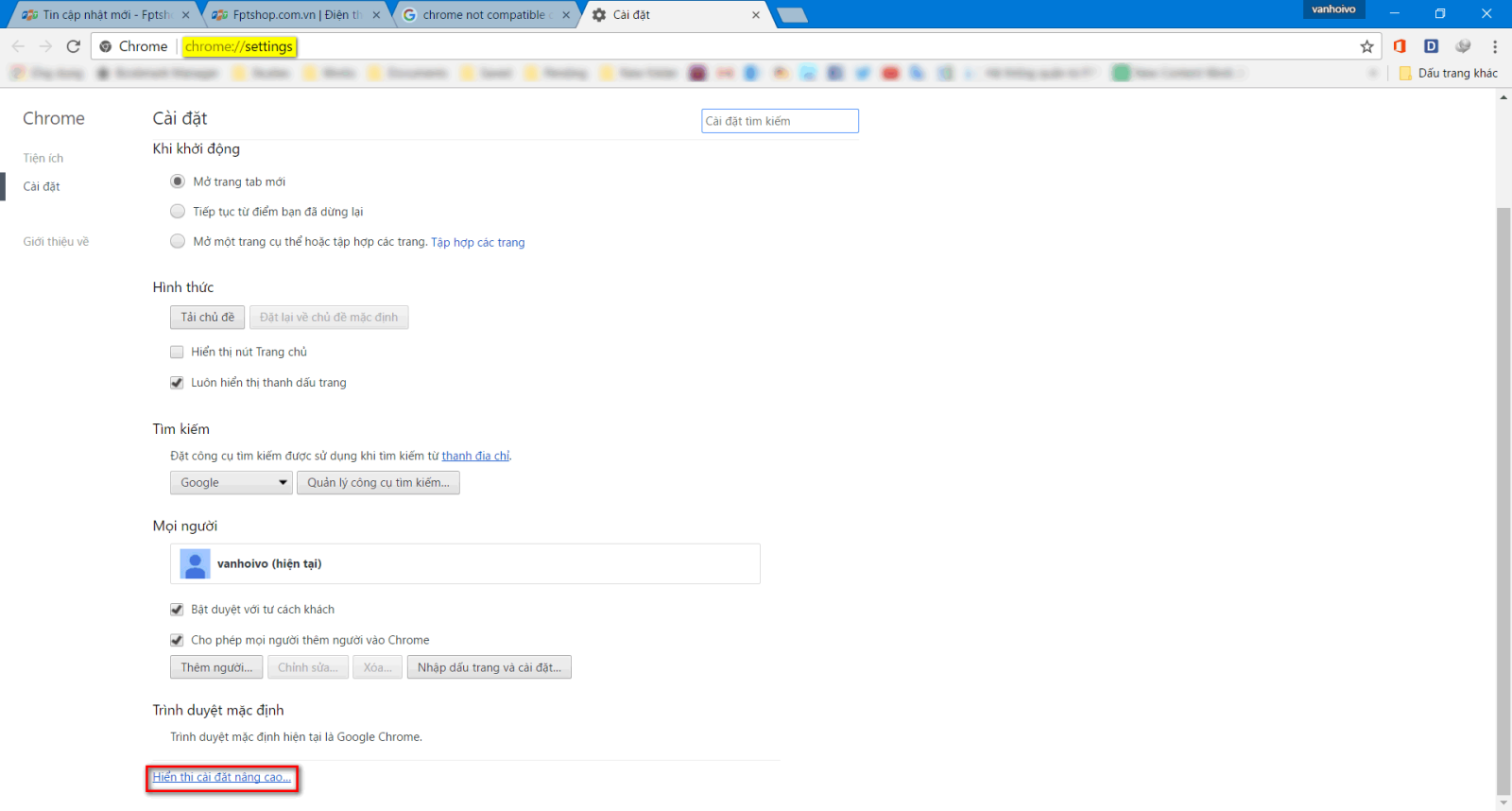
Task: Reload the current page
Action: (74, 46)
